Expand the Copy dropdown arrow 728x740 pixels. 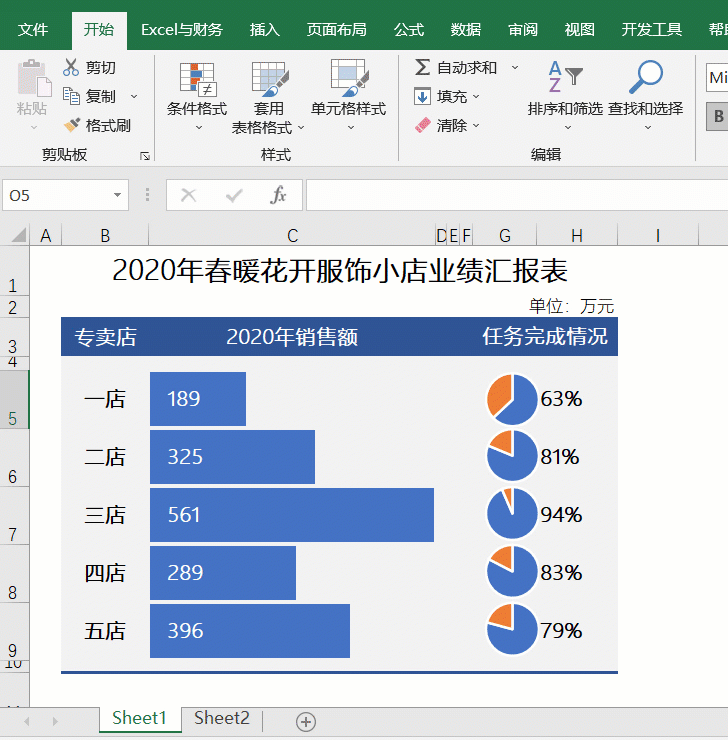[x=134, y=97]
